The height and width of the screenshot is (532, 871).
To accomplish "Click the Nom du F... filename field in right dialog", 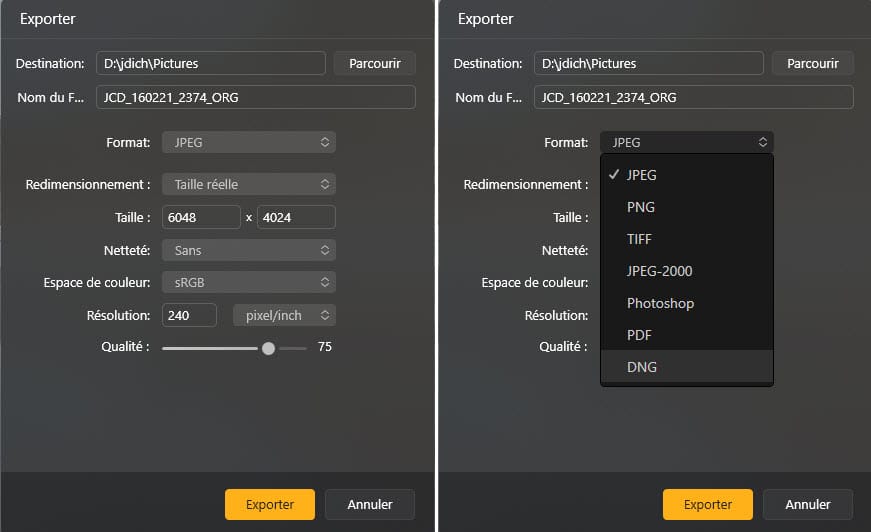I will click(693, 97).
